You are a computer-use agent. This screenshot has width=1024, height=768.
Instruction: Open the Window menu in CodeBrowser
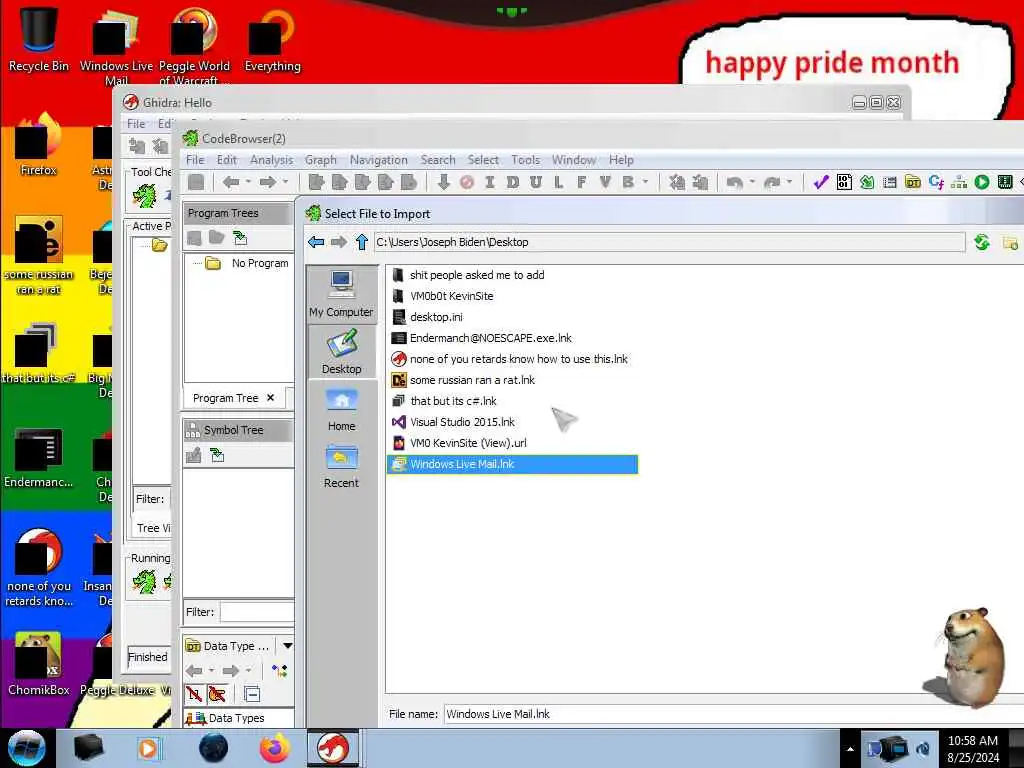click(x=573, y=160)
